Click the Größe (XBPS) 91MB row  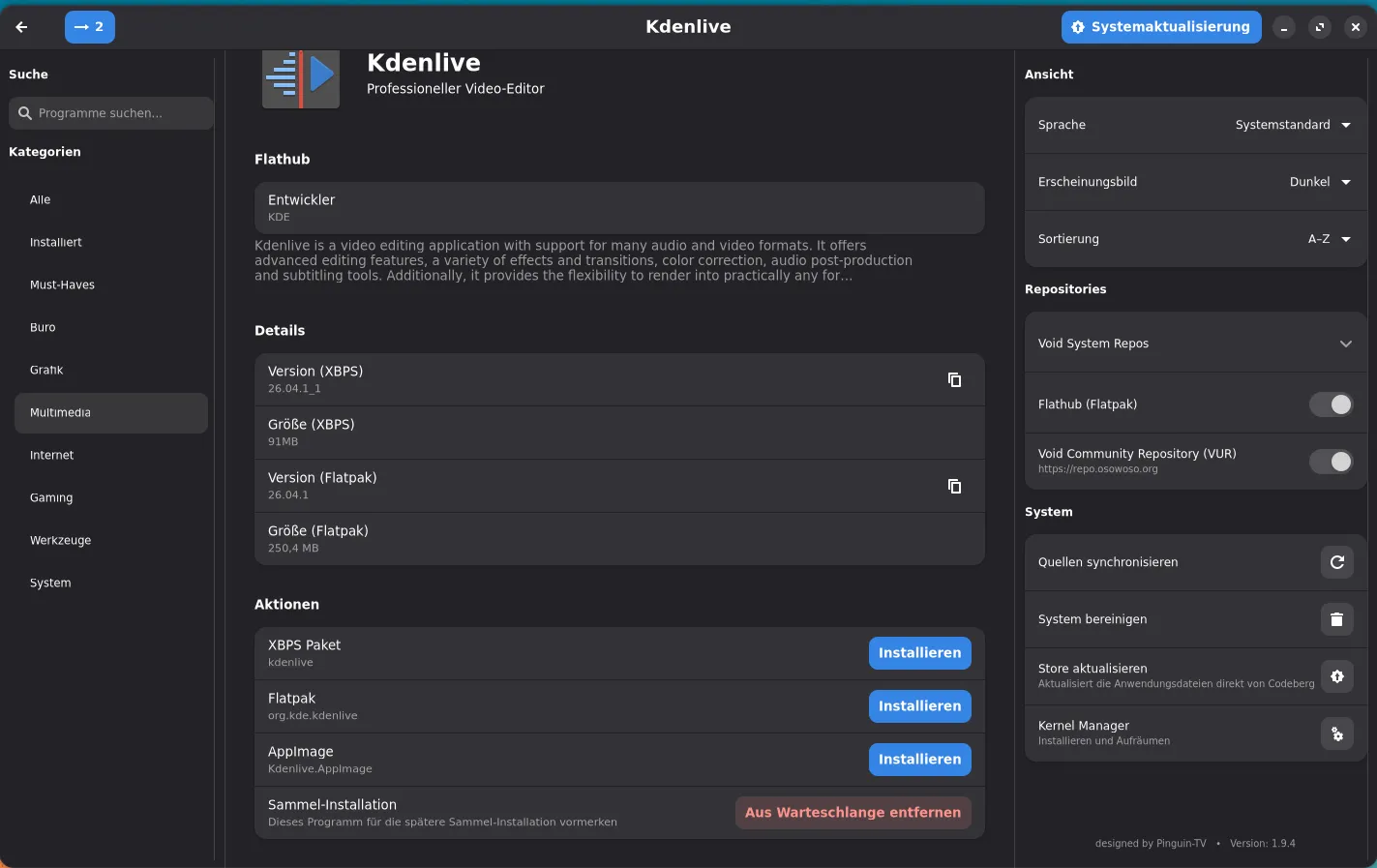[x=619, y=433]
